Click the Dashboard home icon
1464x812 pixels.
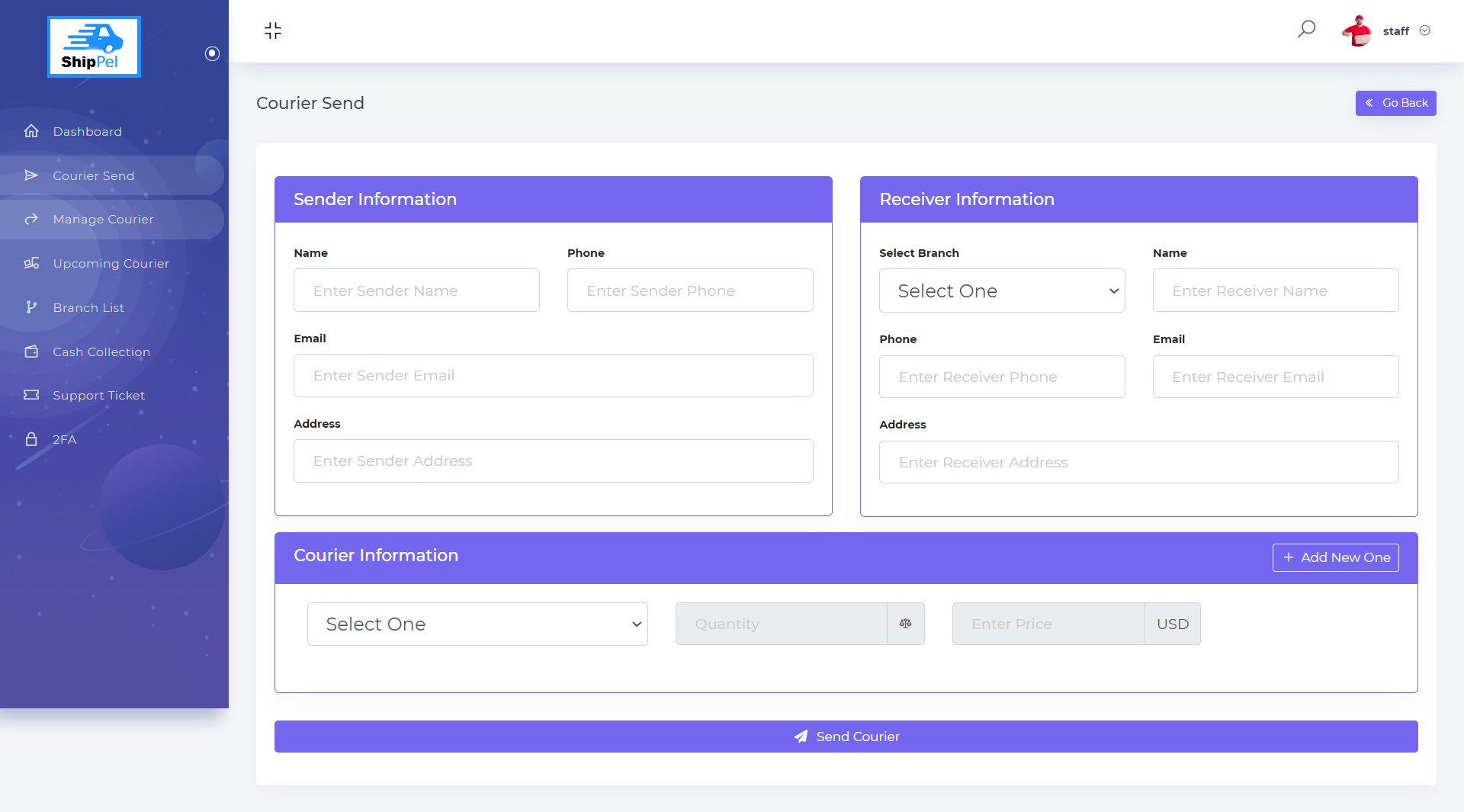coord(31,131)
